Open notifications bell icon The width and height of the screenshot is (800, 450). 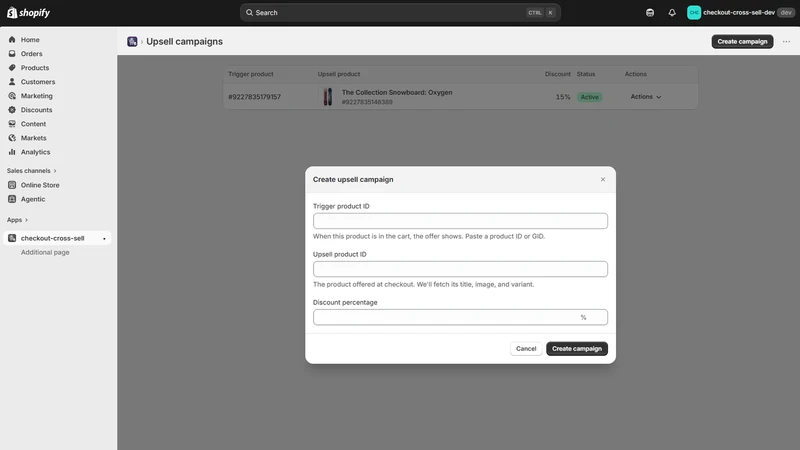pos(672,13)
